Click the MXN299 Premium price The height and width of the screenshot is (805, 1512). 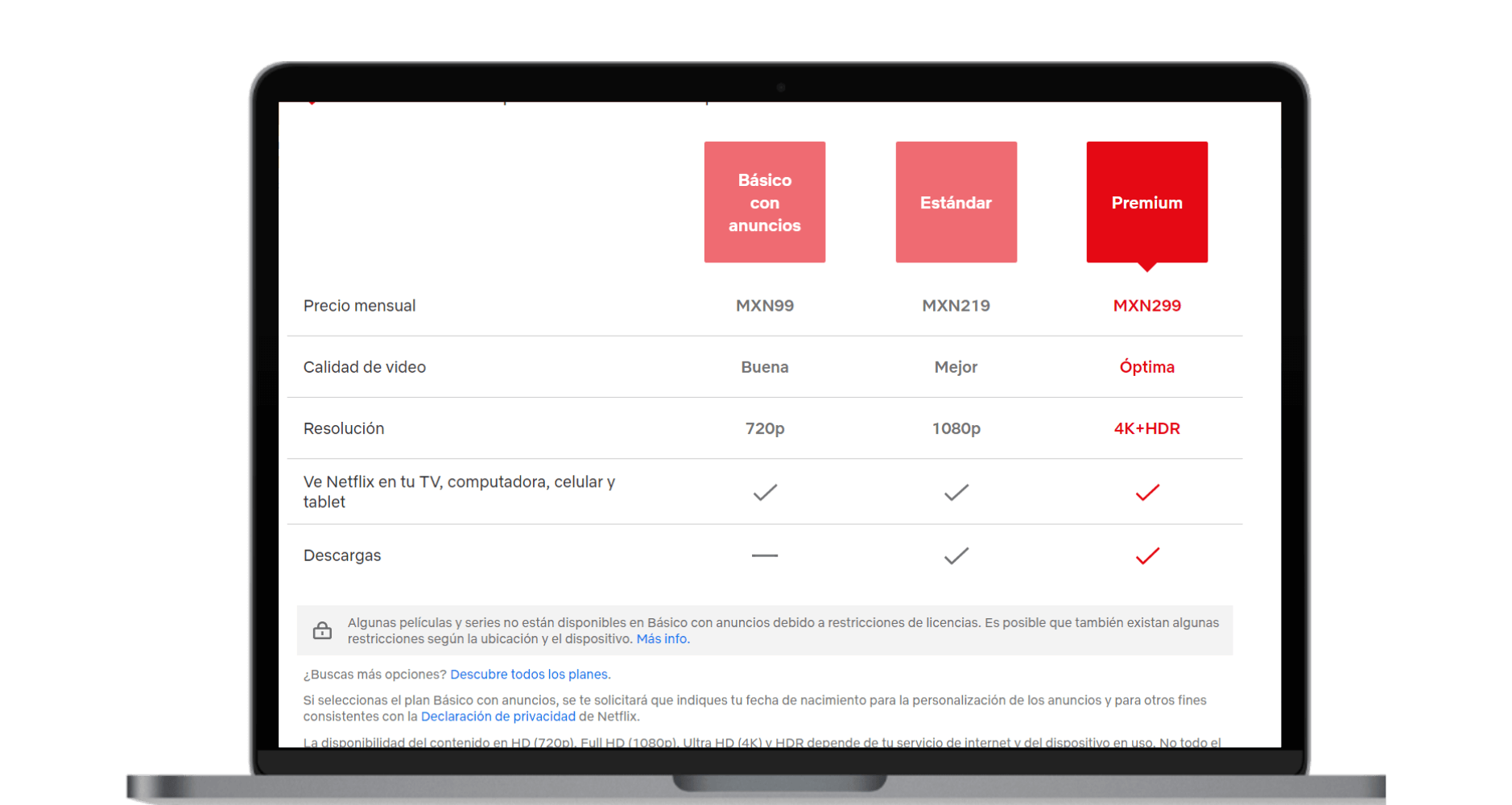[1146, 306]
